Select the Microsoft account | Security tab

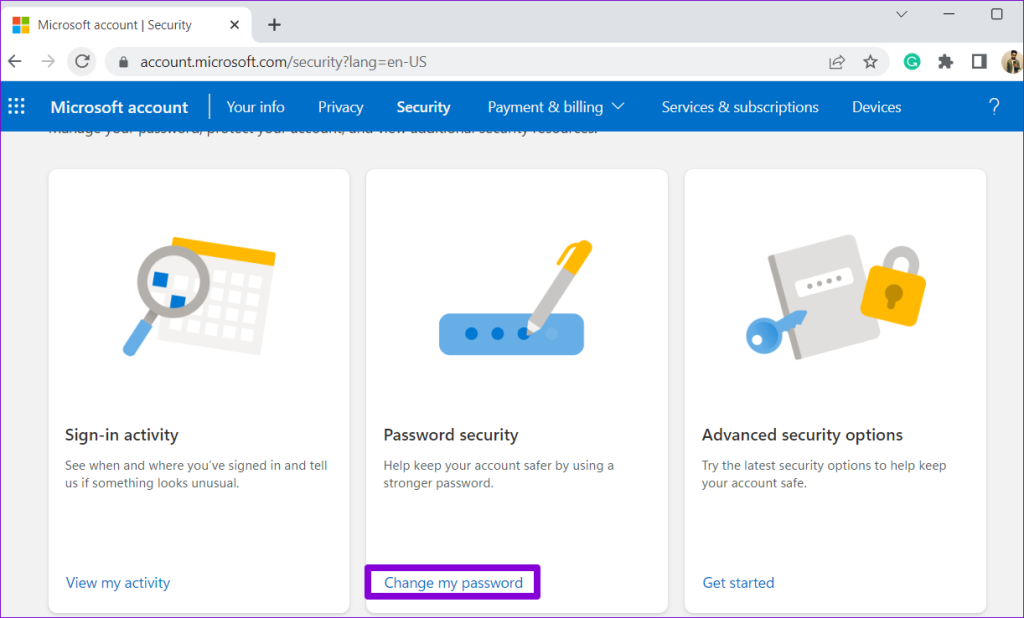coord(127,25)
